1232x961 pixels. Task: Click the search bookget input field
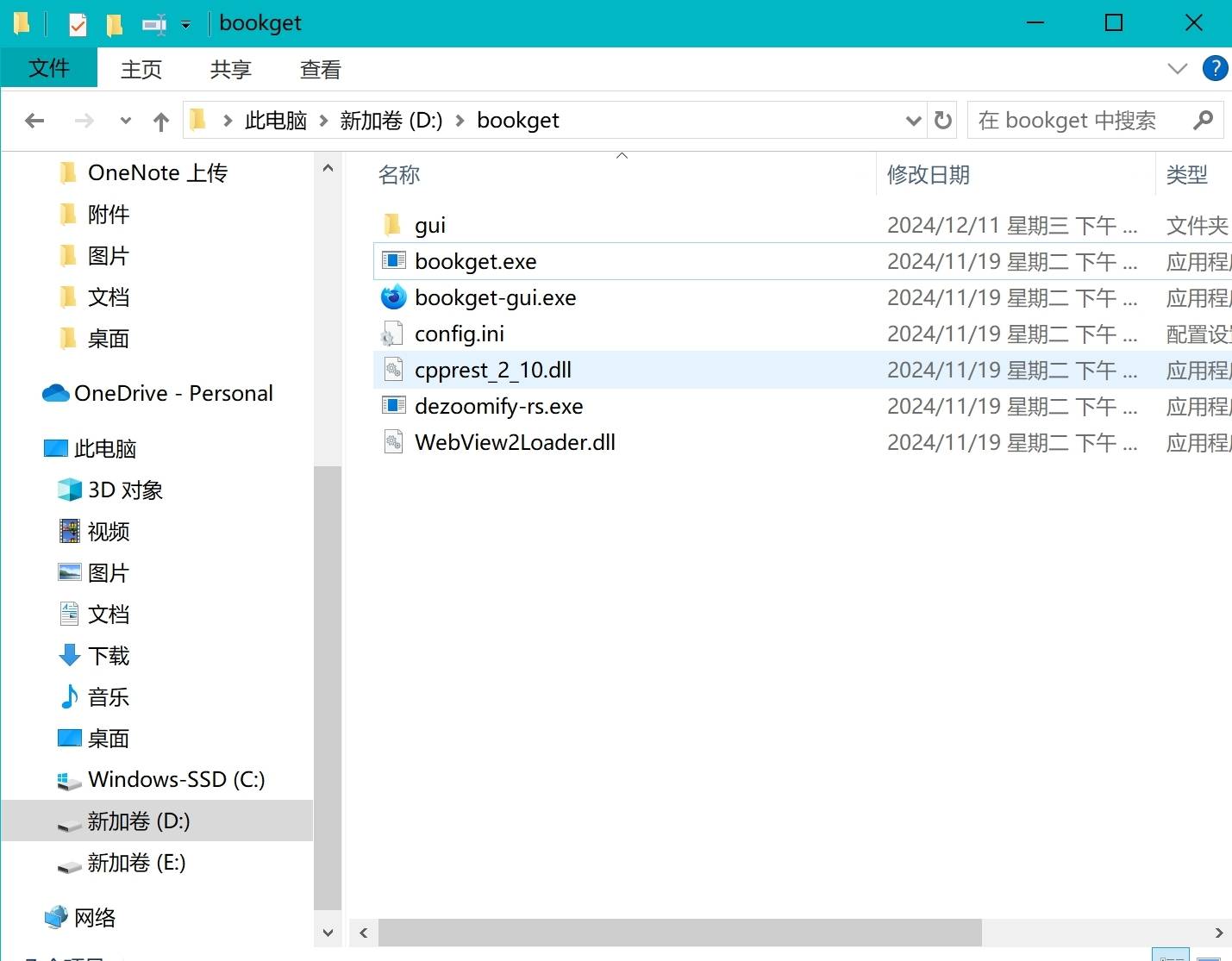[x=1078, y=121]
